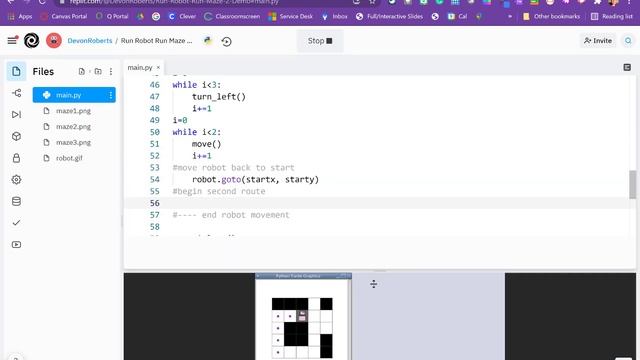Open the Version control sidebar icon

point(16,93)
